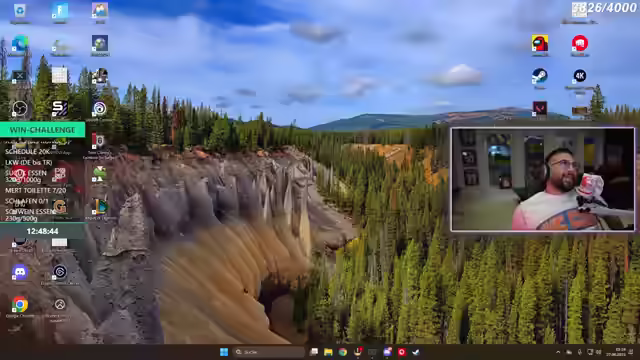Image resolution: width=640 pixels, height=360 pixels.
Task: Open the Microsoft Edge desktop shortcut
Action: click(20, 43)
